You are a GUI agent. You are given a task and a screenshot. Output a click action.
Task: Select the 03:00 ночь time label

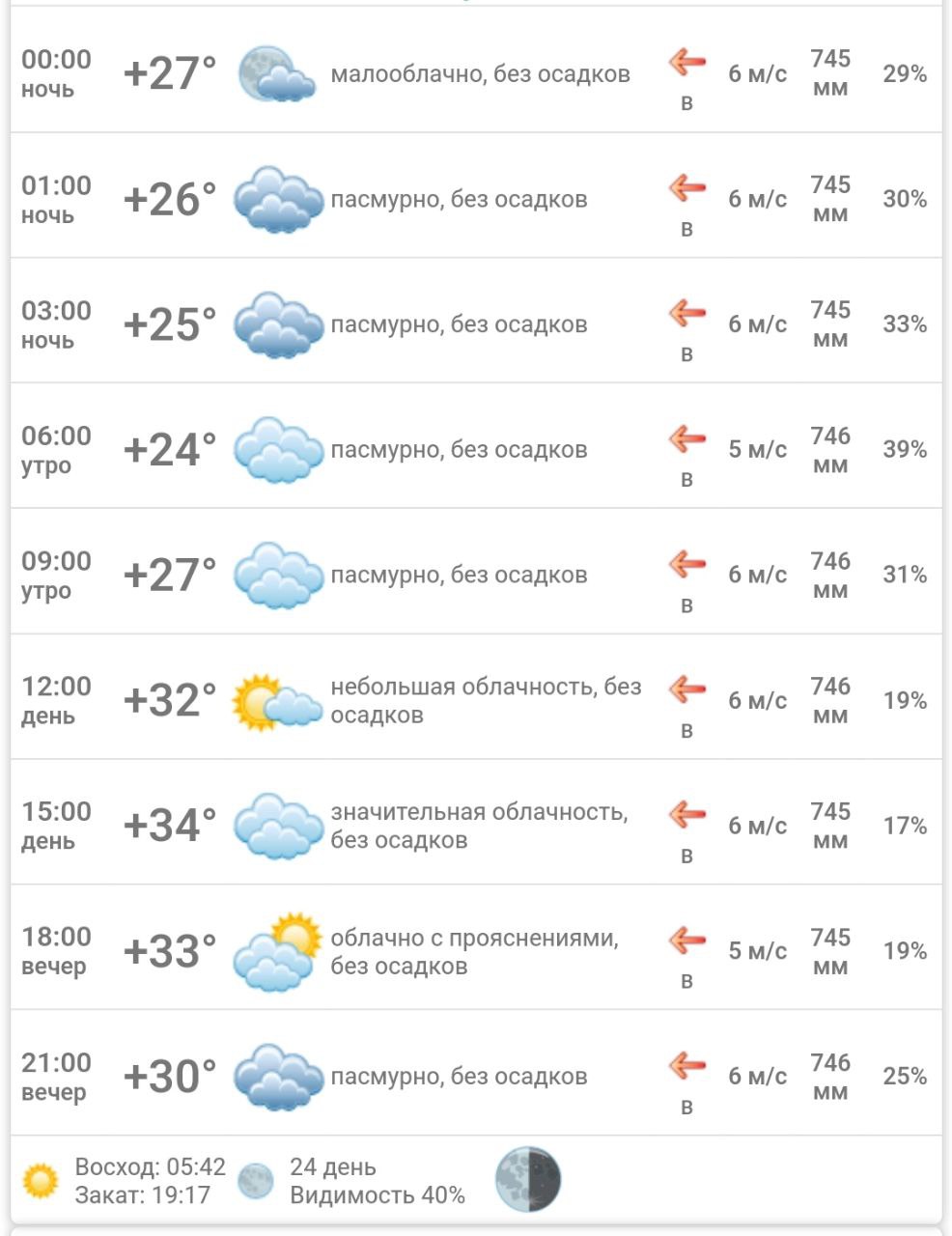pos(56,324)
